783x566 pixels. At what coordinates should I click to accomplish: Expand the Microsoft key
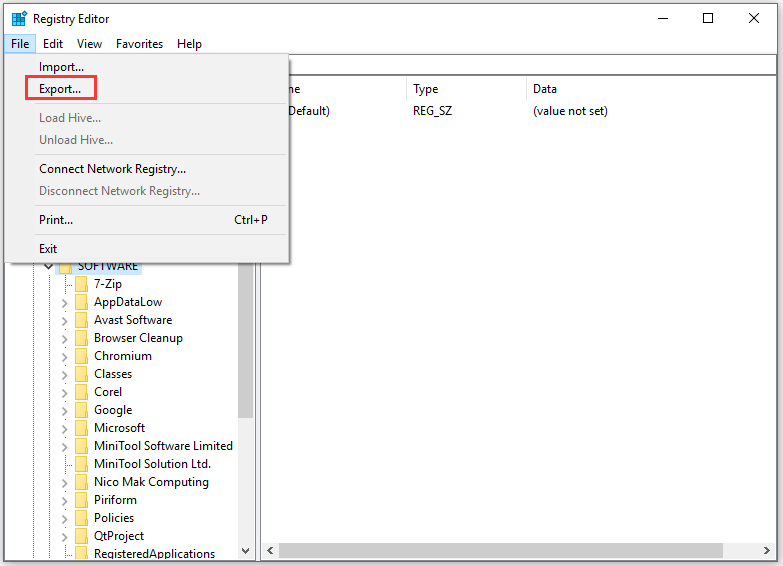click(x=64, y=429)
